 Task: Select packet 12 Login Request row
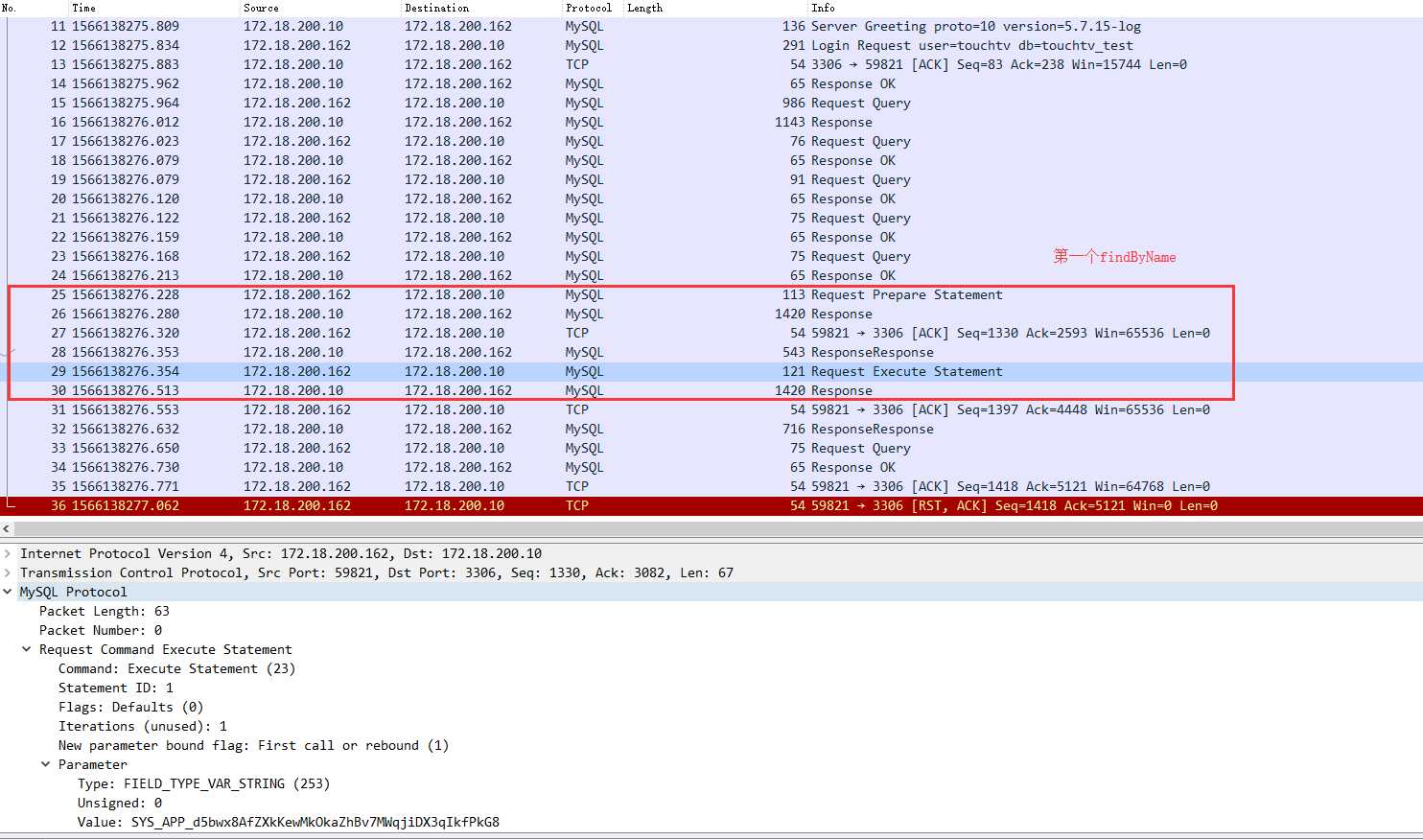click(711, 45)
